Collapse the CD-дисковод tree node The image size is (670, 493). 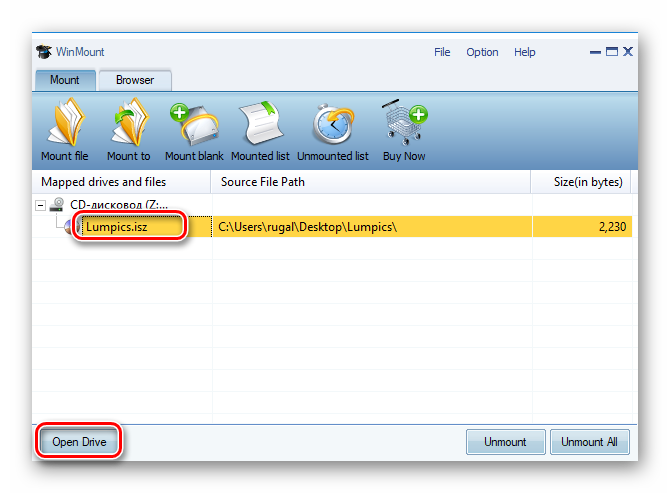(x=40, y=205)
